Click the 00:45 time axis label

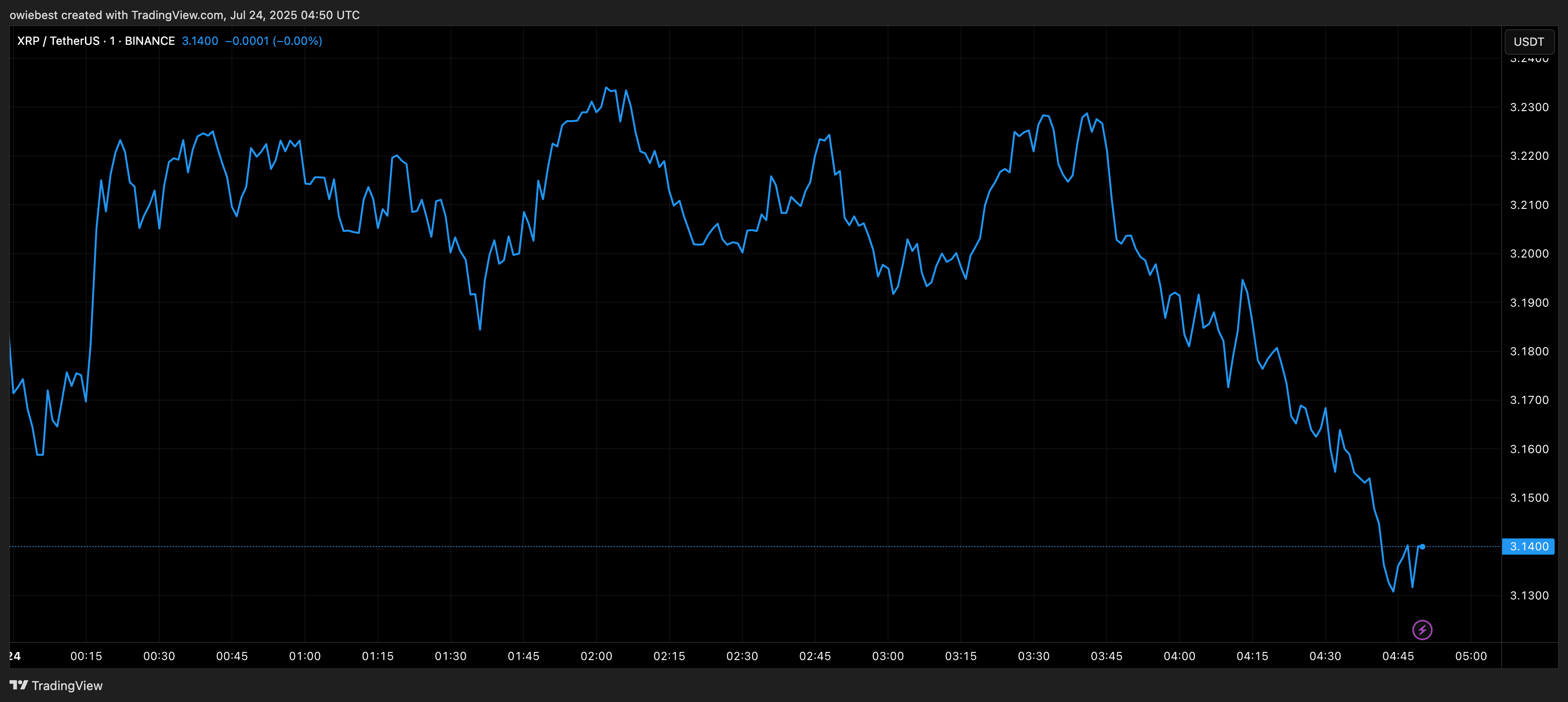click(232, 656)
